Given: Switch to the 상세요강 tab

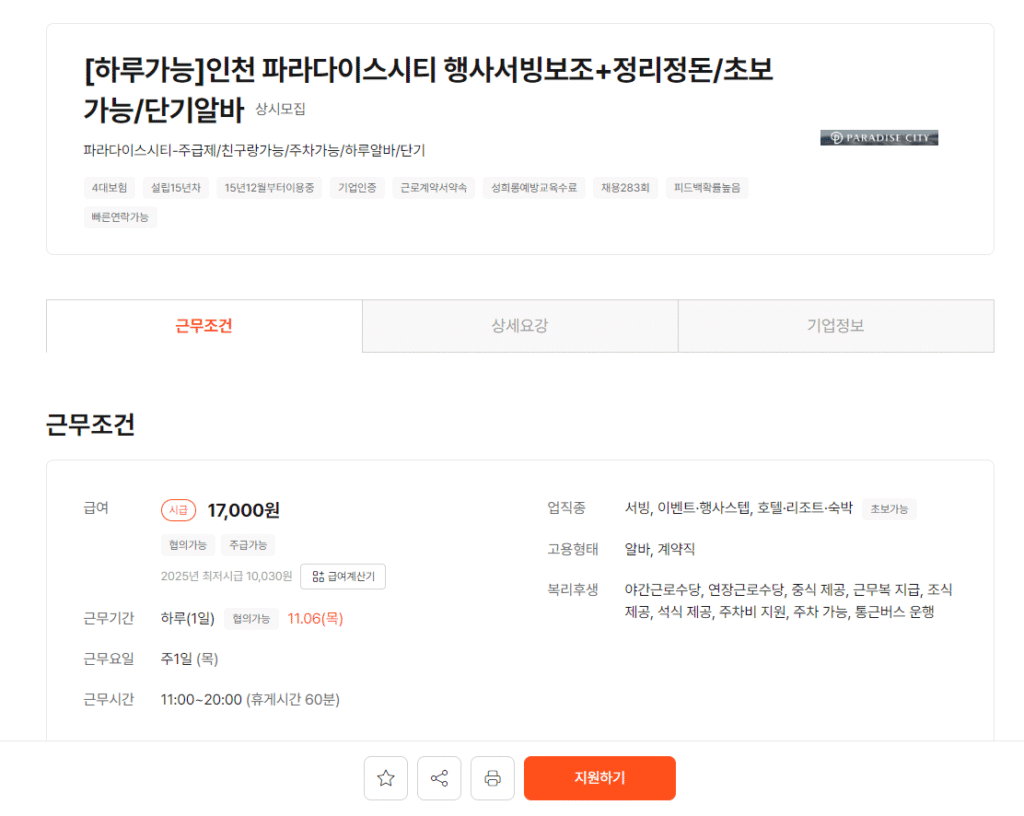Looking at the screenshot, I should click(519, 326).
